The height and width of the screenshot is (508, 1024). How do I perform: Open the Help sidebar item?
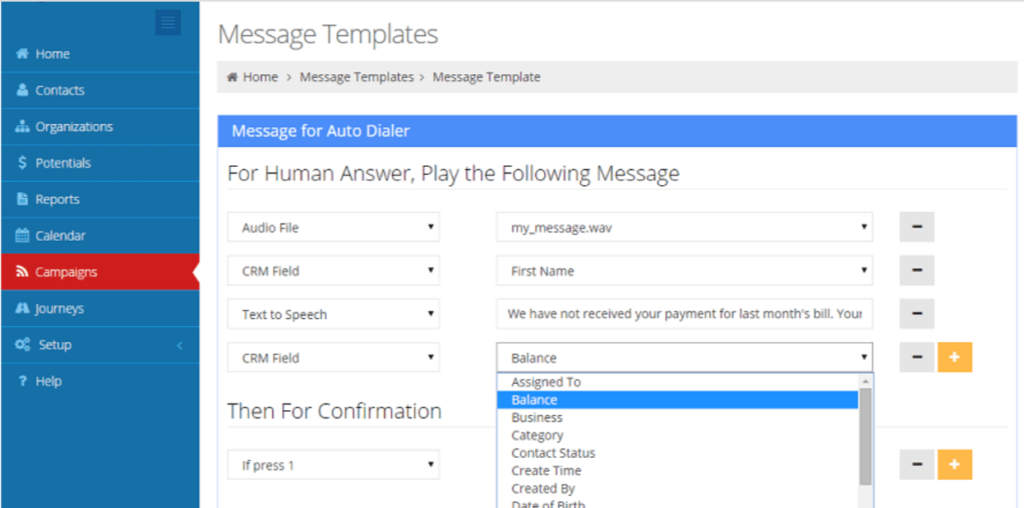pos(100,381)
